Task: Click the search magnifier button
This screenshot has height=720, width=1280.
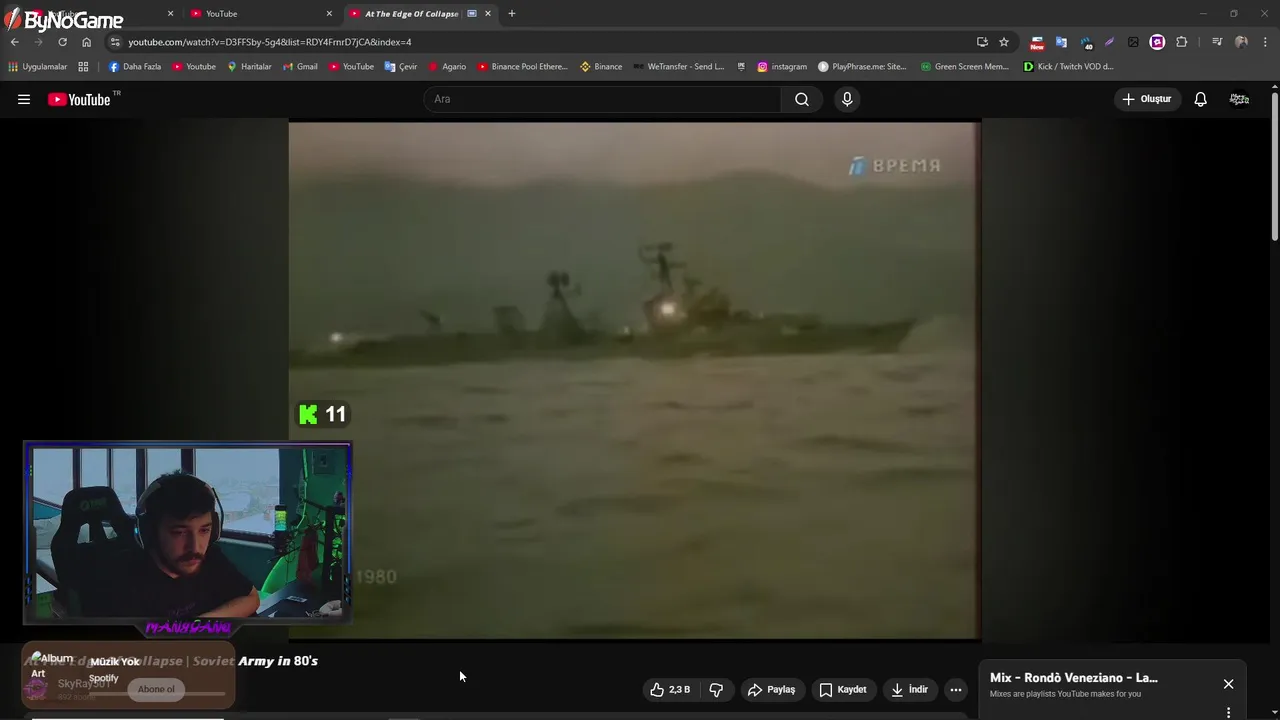Action: pos(802,99)
